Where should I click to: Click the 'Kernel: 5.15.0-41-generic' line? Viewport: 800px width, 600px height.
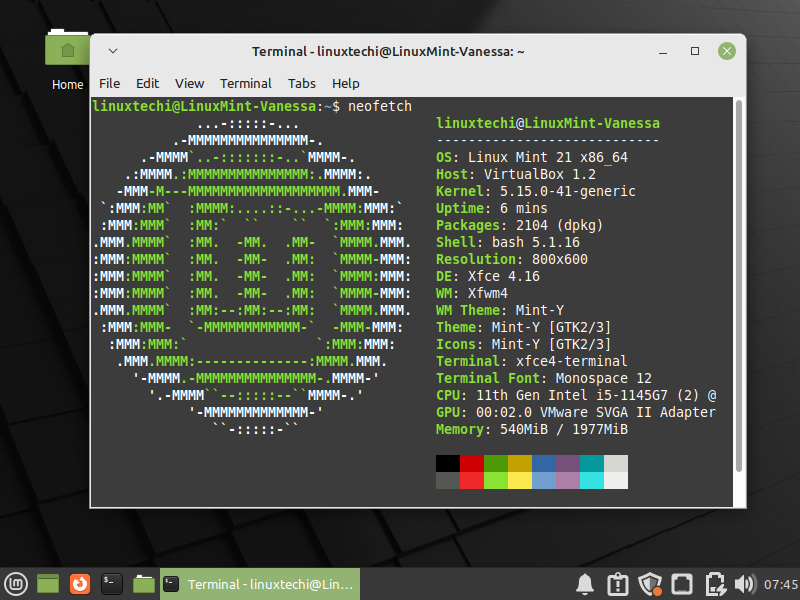tap(536, 191)
